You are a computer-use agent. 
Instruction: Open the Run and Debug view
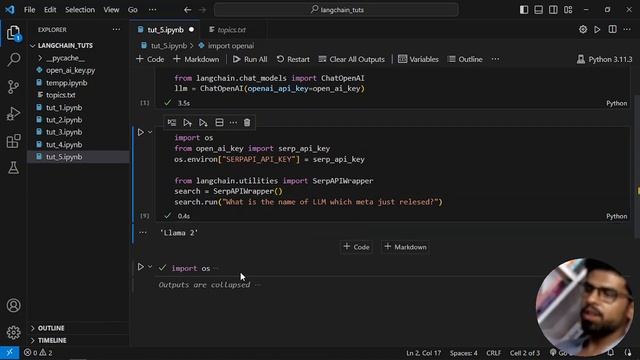(x=13, y=114)
